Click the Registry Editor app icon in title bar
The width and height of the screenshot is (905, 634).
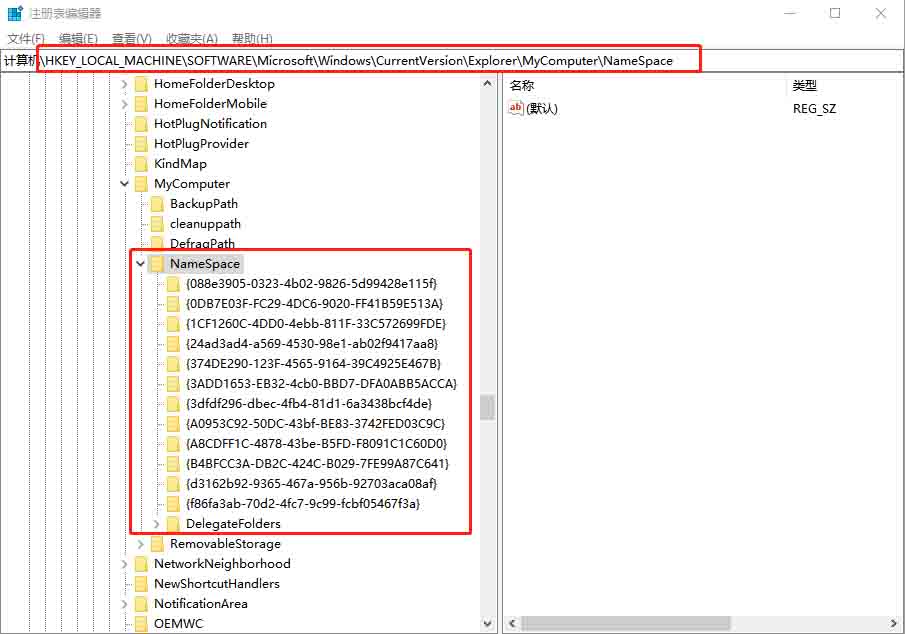[16, 13]
